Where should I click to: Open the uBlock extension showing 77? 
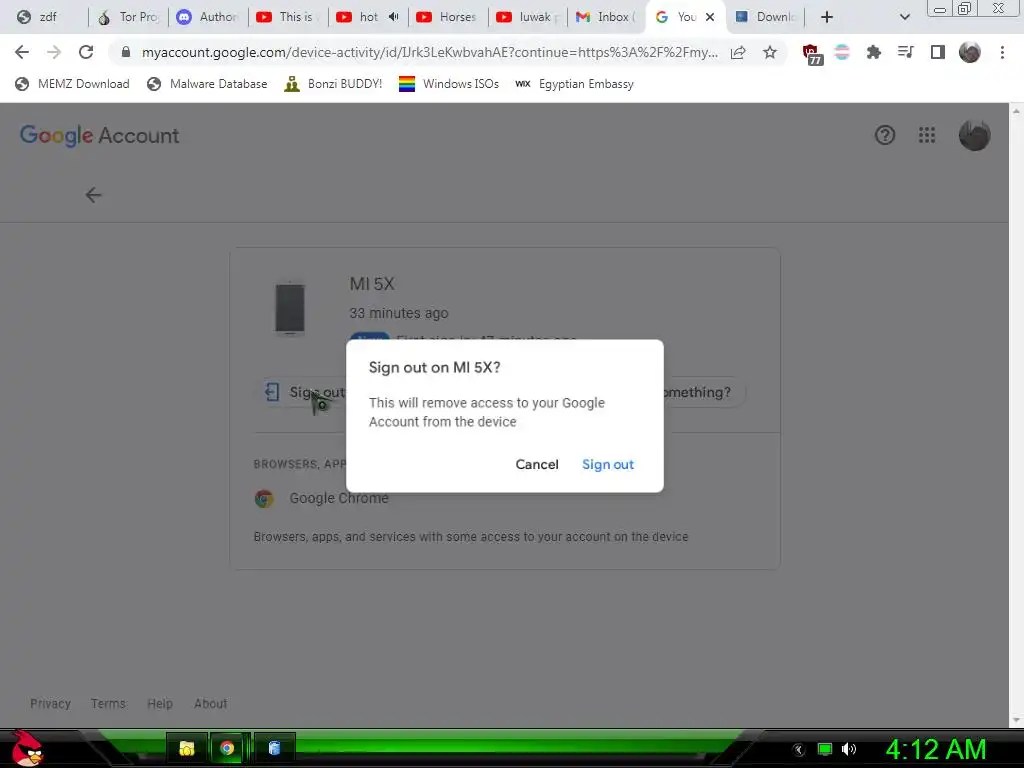[812, 54]
